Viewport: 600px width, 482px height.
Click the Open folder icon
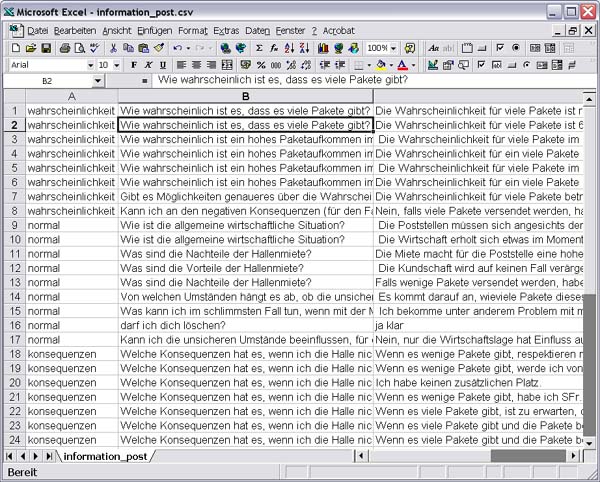click(30, 48)
